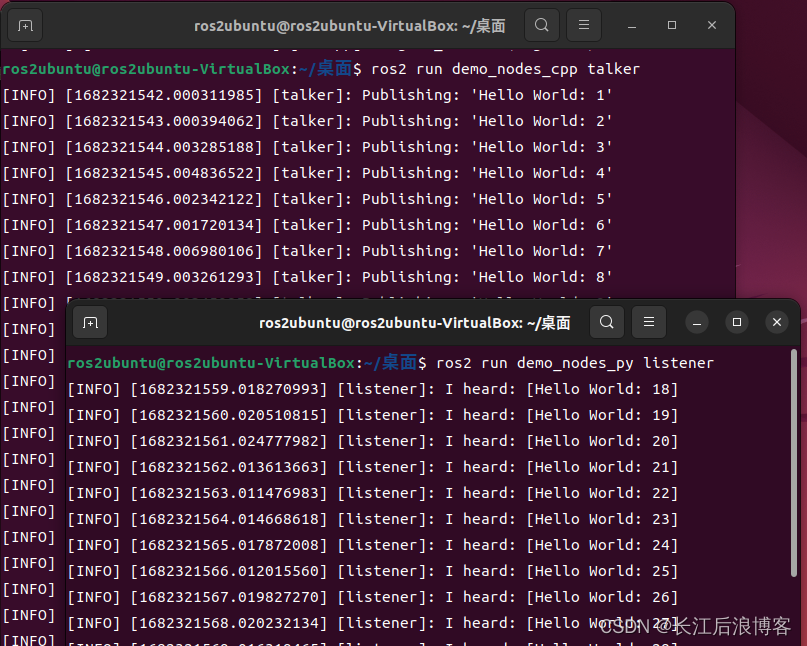Image resolution: width=807 pixels, height=646 pixels.
Task: Click the 'ros2 run demo_nodes_py listener' command
Action: click(575, 363)
